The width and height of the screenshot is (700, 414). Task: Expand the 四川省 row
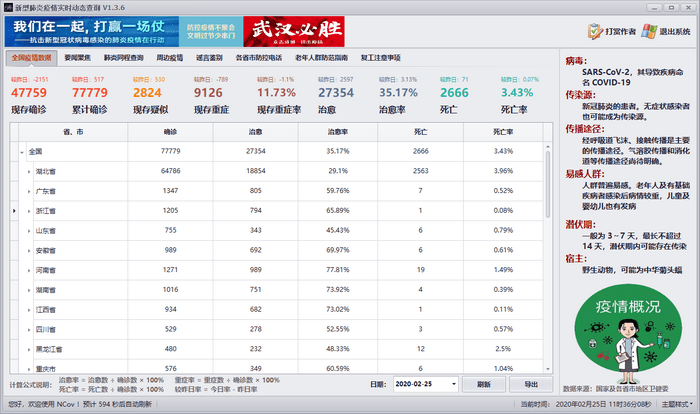(x=29, y=330)
